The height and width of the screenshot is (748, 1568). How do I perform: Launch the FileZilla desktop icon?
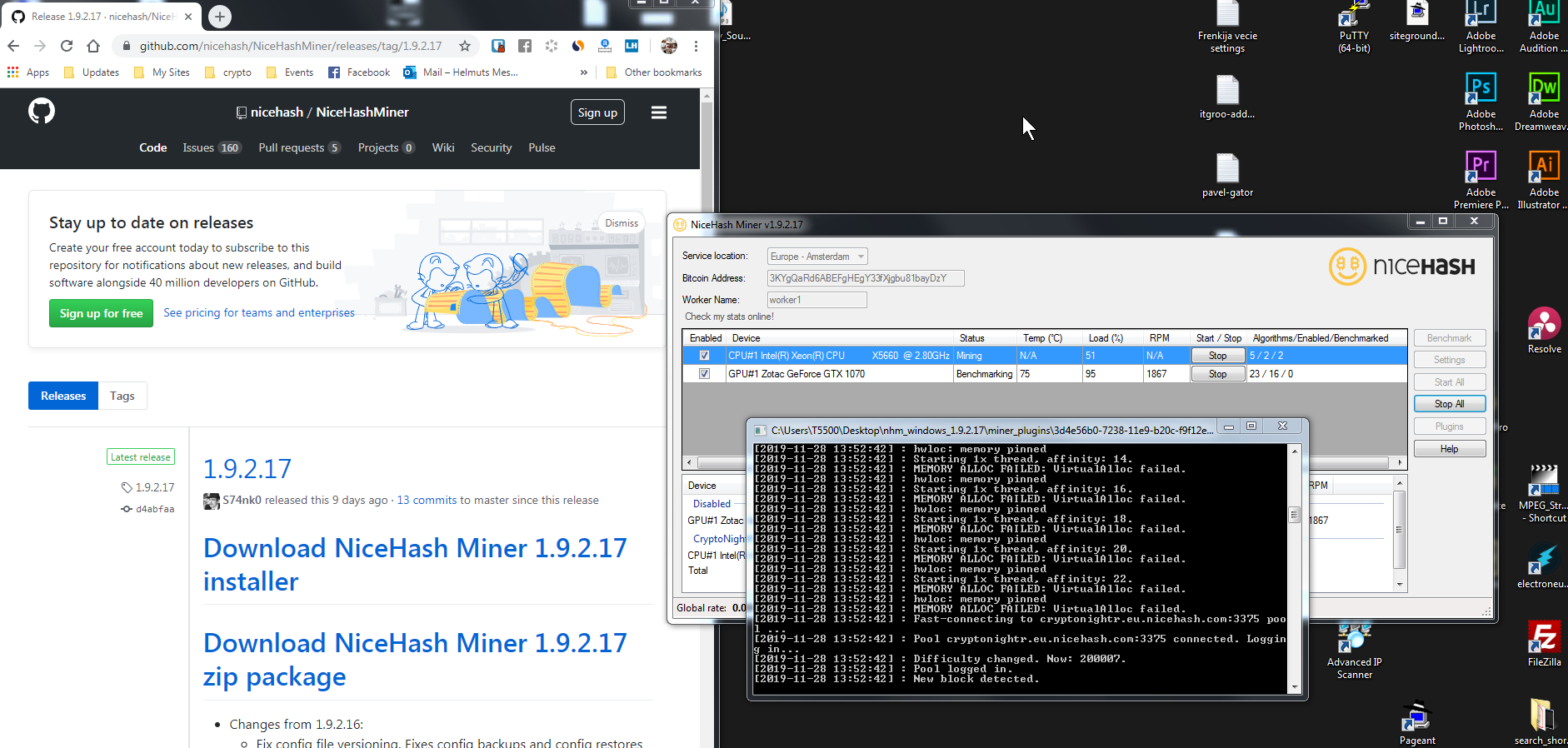point(1544,639)
